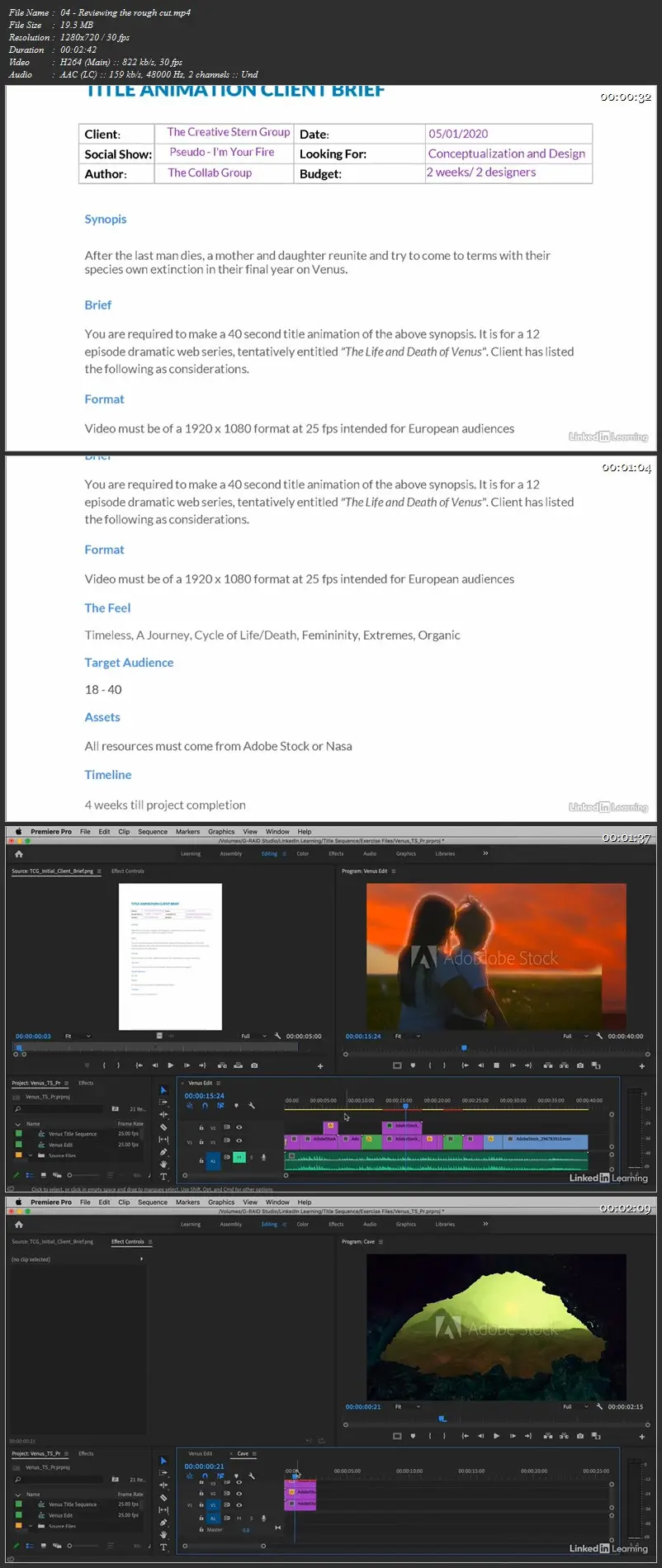Toggle the green Mute button on track A1
662x1568 pixels.
(239, 1158)
